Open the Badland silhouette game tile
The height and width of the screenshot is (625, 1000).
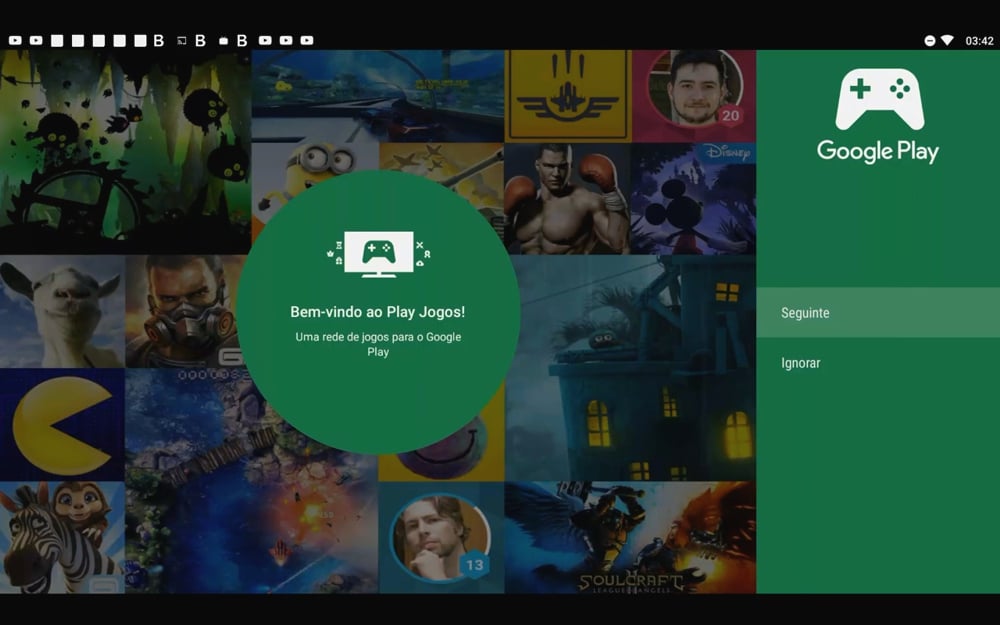125,152
